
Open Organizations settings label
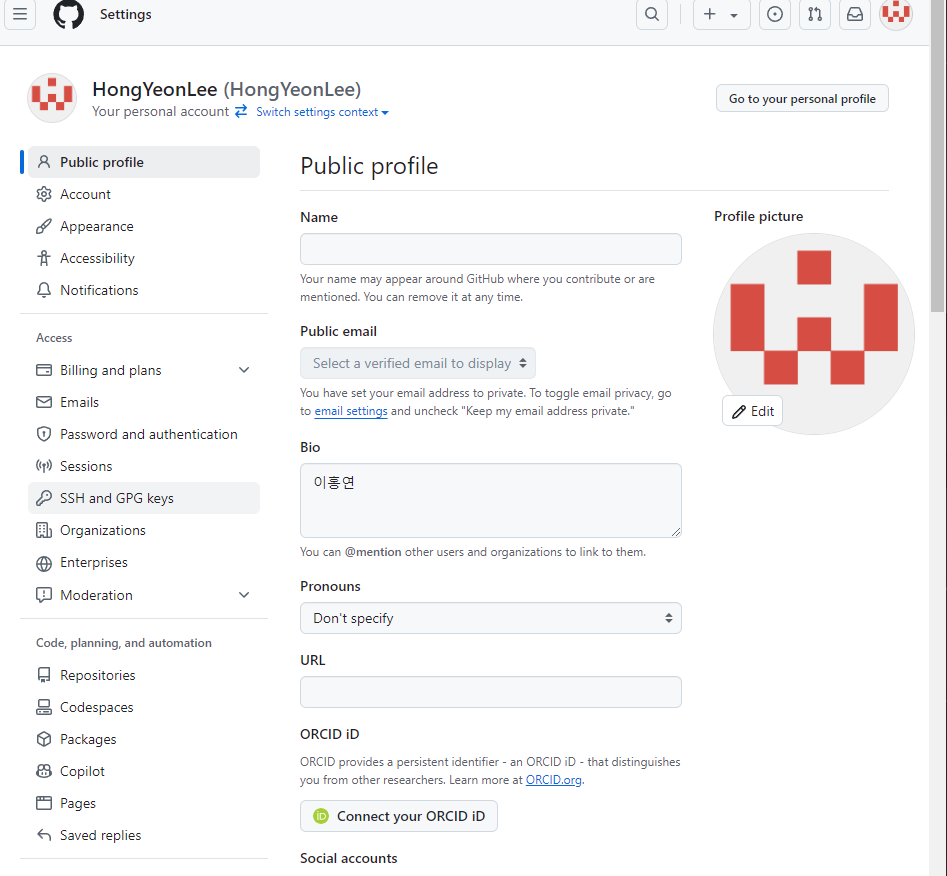[x=103, y=530]
